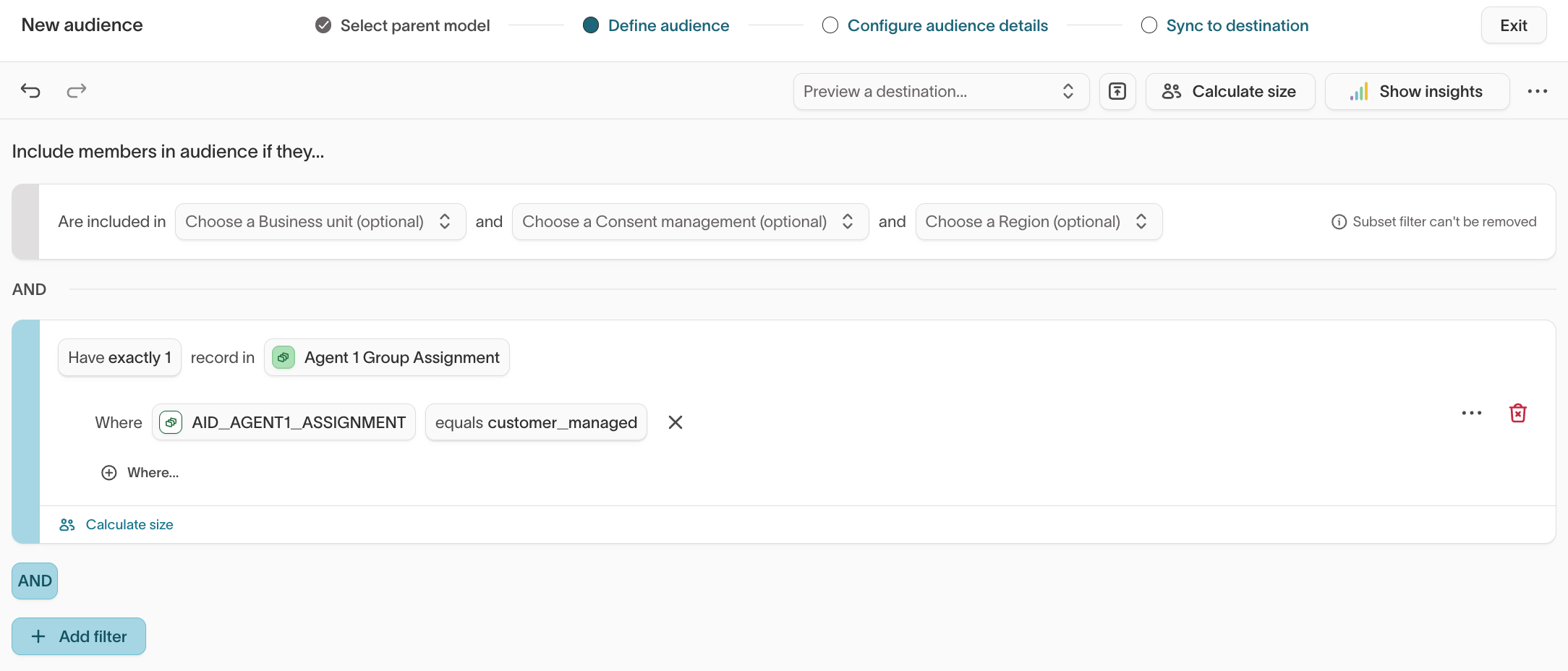Open options menu for the Where condition row
Viewport: 1568px width, 671px height.
pos(1470,413)
